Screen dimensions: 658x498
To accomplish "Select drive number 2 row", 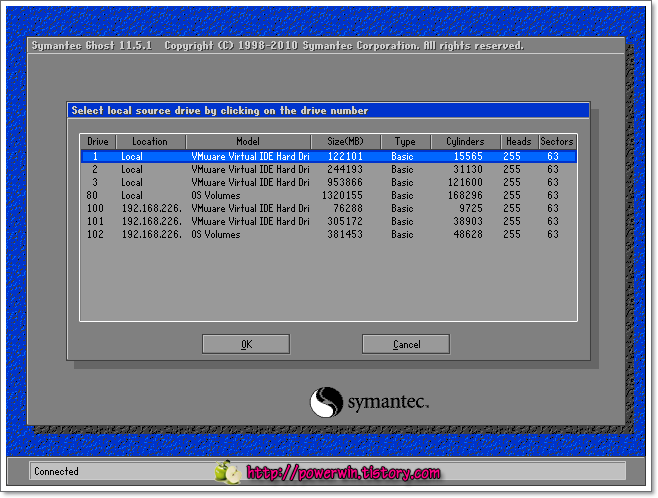I will 329,169.
